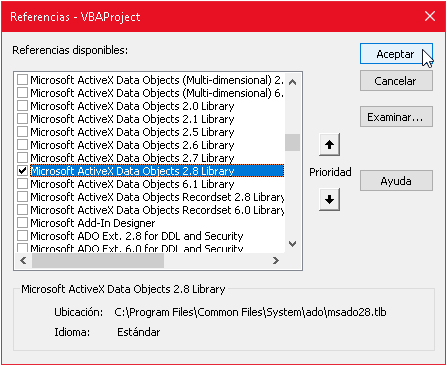This screenshot has height=366, width=447.
Task: Check ActiveX Data Objects Recordset 6.0 Library
Action: pyautogui.click(x=22, y=210)
